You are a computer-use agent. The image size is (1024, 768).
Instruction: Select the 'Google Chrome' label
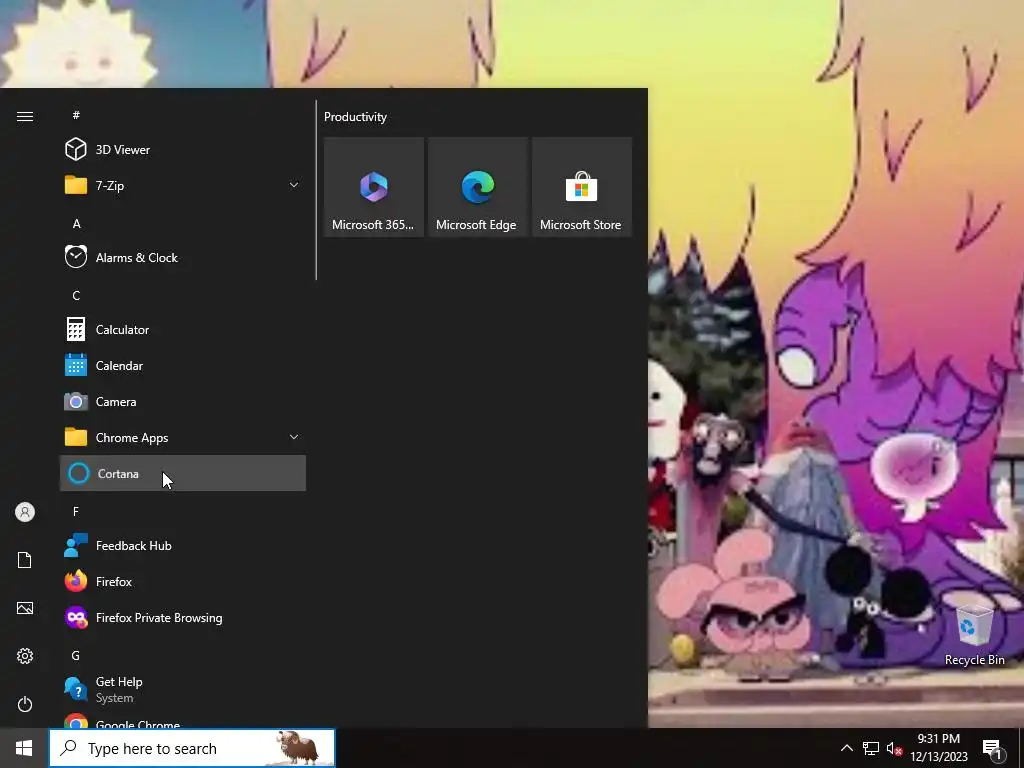pyautogui.click(x=138, y=724)
